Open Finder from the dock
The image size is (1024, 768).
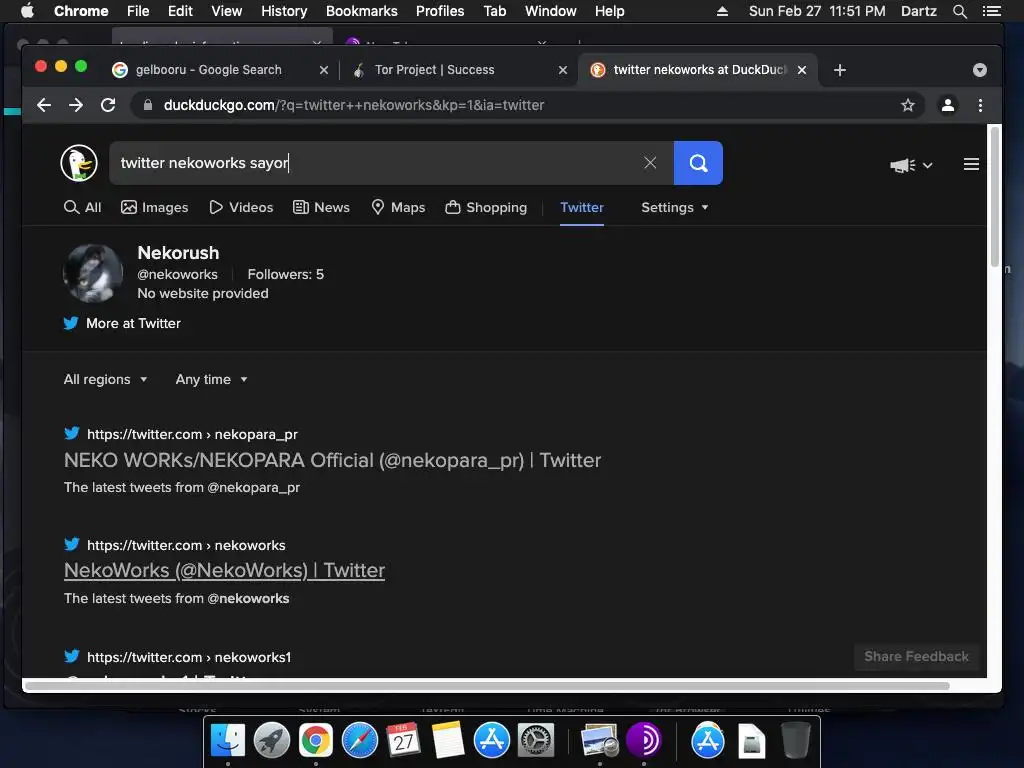point(227,741)
